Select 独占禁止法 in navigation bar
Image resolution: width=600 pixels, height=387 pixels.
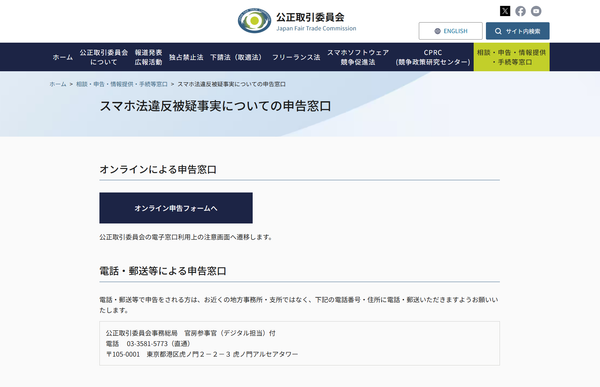click(x=186, y=57)
